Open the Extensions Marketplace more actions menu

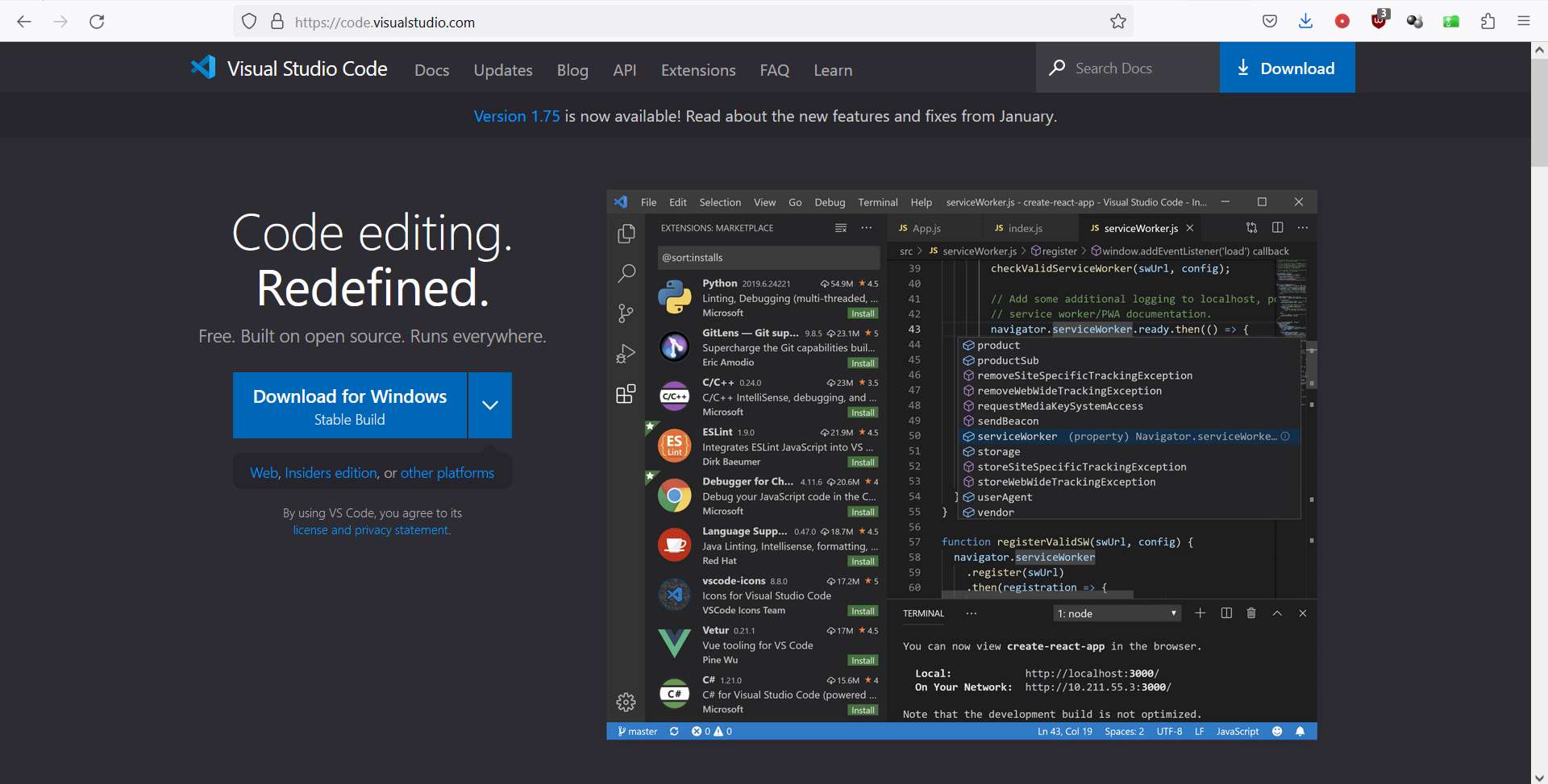tap(867, 228)
